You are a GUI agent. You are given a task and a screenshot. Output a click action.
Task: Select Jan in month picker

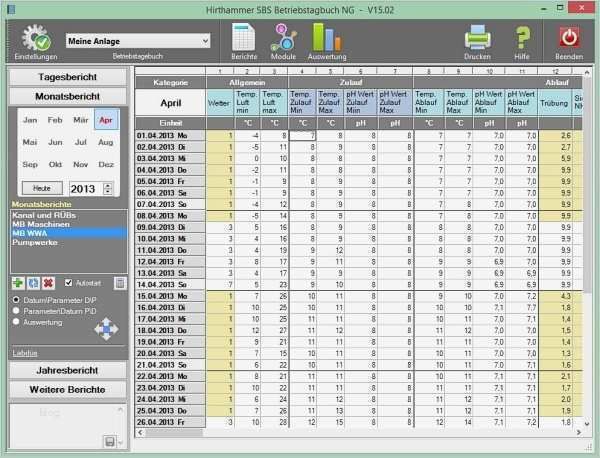point(30,120)
